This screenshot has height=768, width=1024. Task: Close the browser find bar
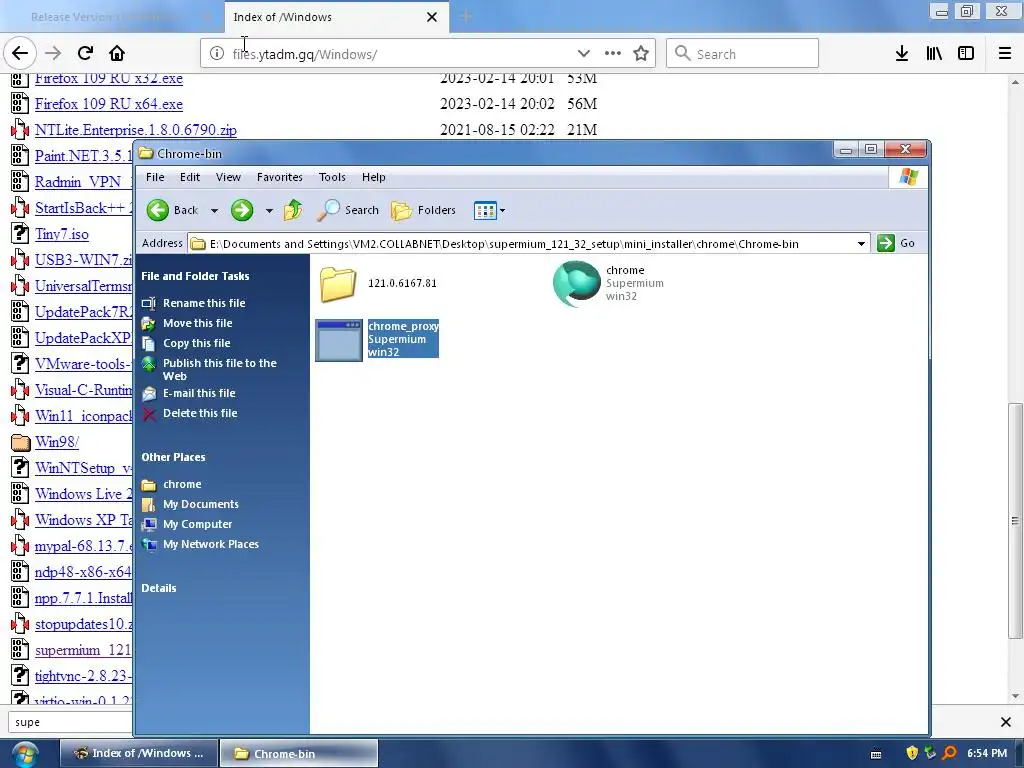click(1006, 722)
